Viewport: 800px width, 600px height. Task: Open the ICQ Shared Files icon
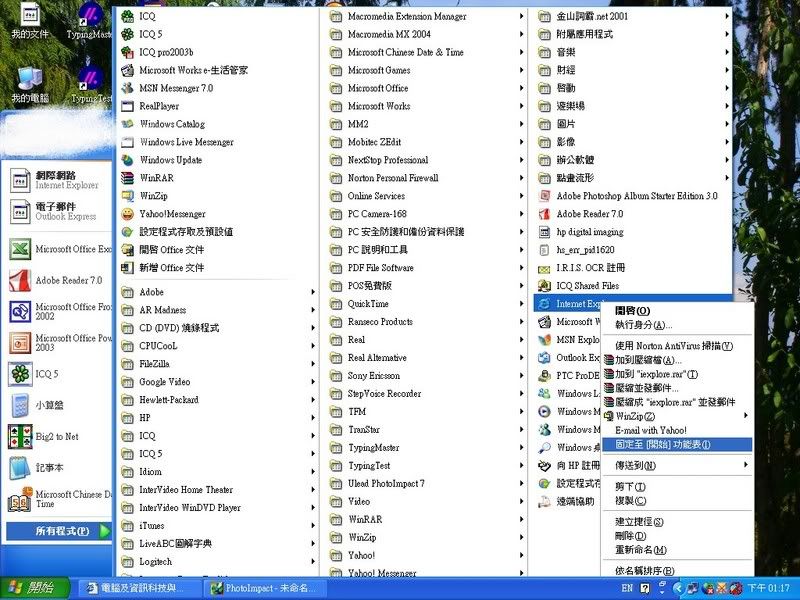point(544,286)
